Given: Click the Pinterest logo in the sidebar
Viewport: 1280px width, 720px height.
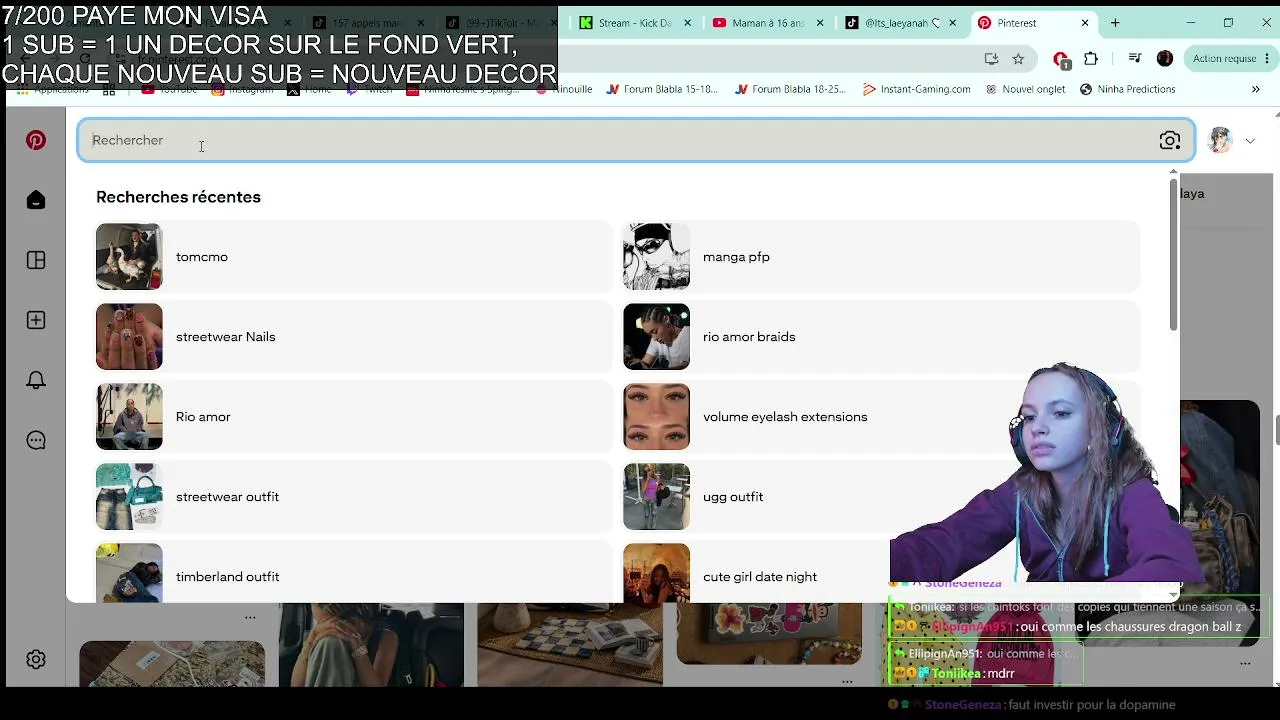Looking at the screenshot, I should (36, 140).
